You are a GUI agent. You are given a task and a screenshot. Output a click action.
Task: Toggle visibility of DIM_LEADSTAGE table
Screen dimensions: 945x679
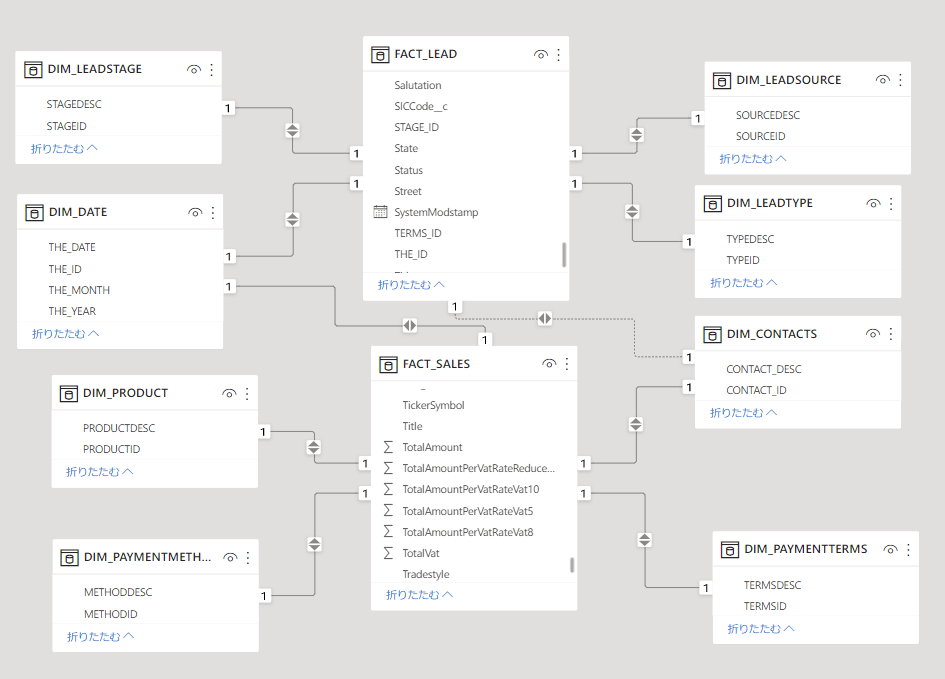point(194,70)
